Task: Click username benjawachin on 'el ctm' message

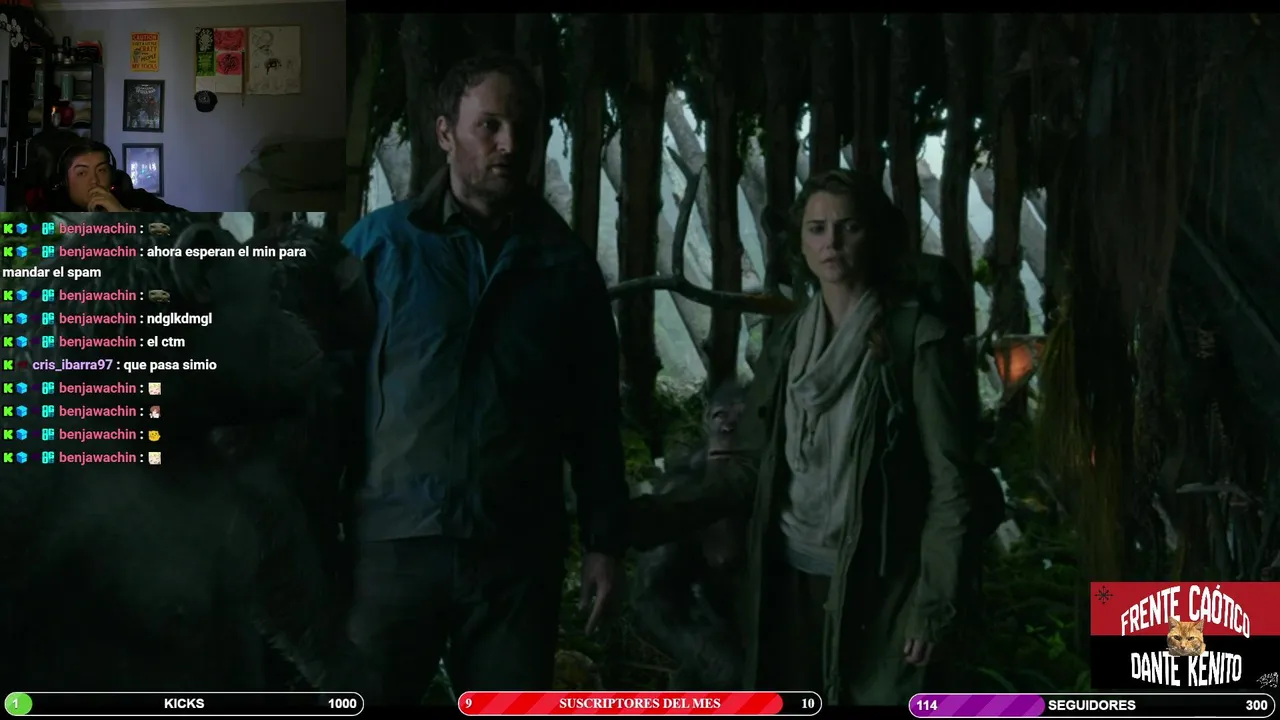Action: [x=97, y=342]
